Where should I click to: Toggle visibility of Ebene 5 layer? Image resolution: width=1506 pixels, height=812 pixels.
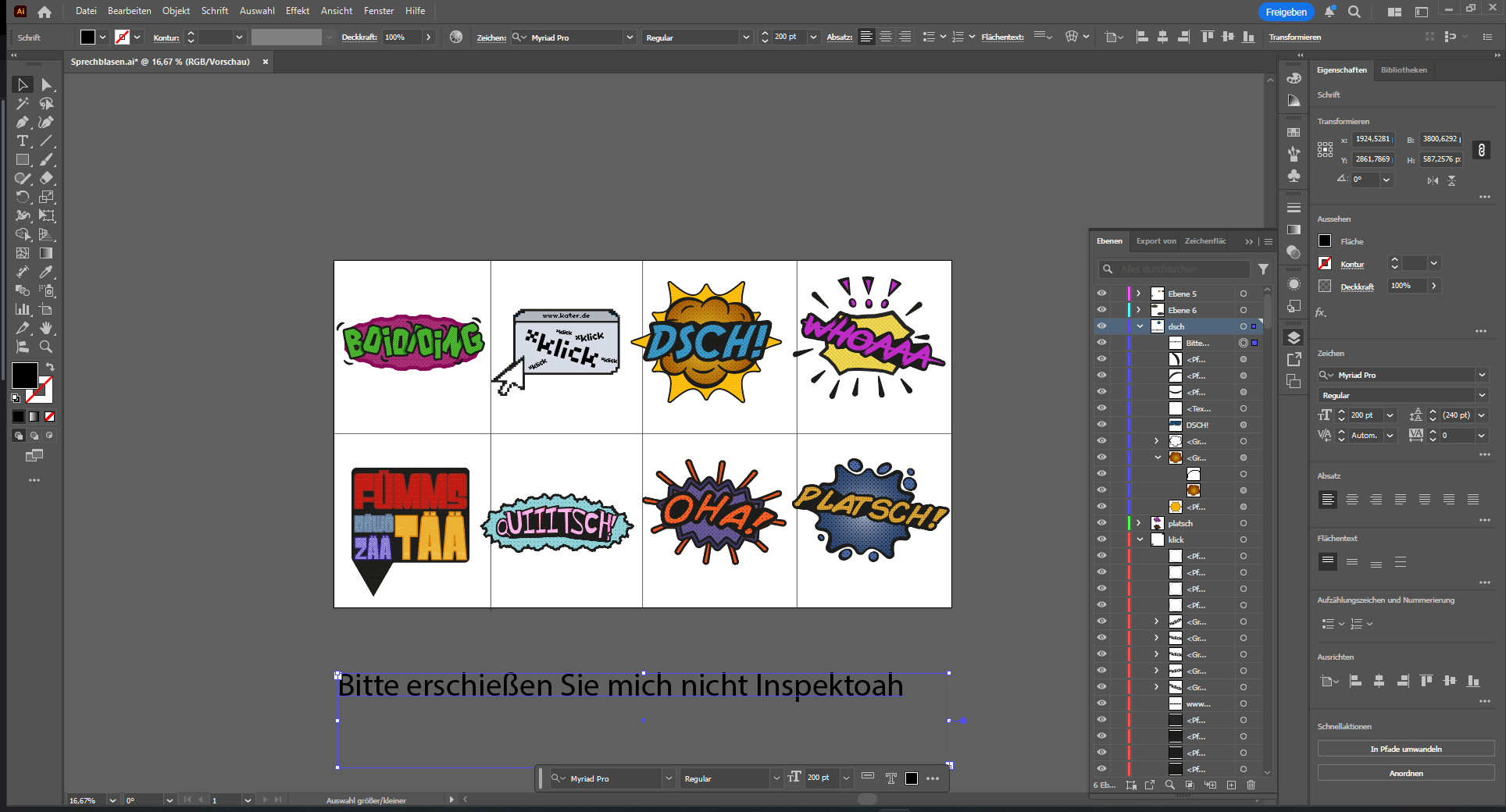pyautogui.click(x=1101, y=294)
